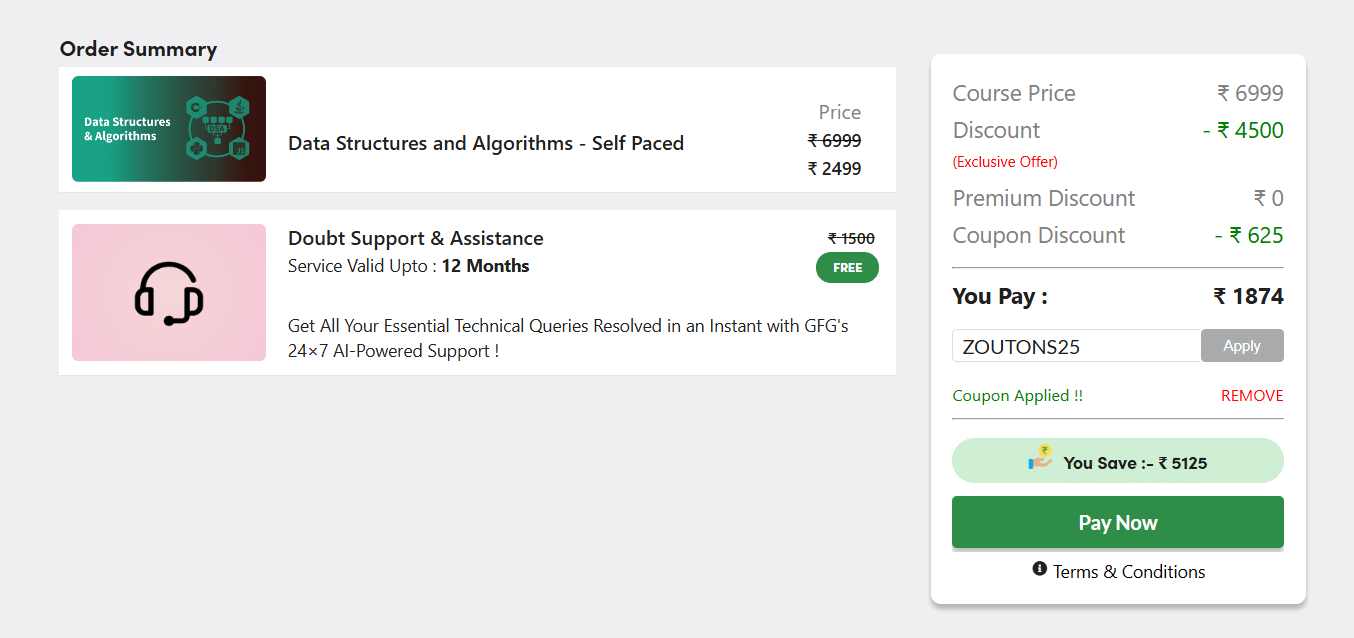Click REMOVE to delete applied coupon

(x=1251, y=395)
